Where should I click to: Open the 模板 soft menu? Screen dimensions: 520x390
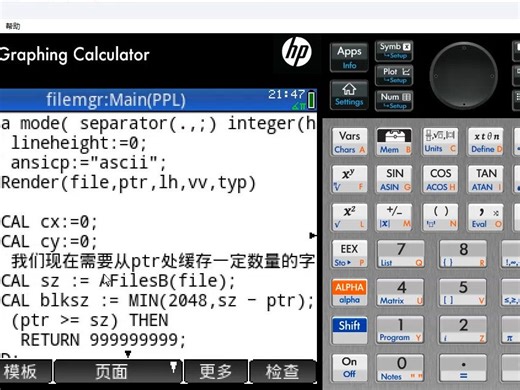(25, 371)
